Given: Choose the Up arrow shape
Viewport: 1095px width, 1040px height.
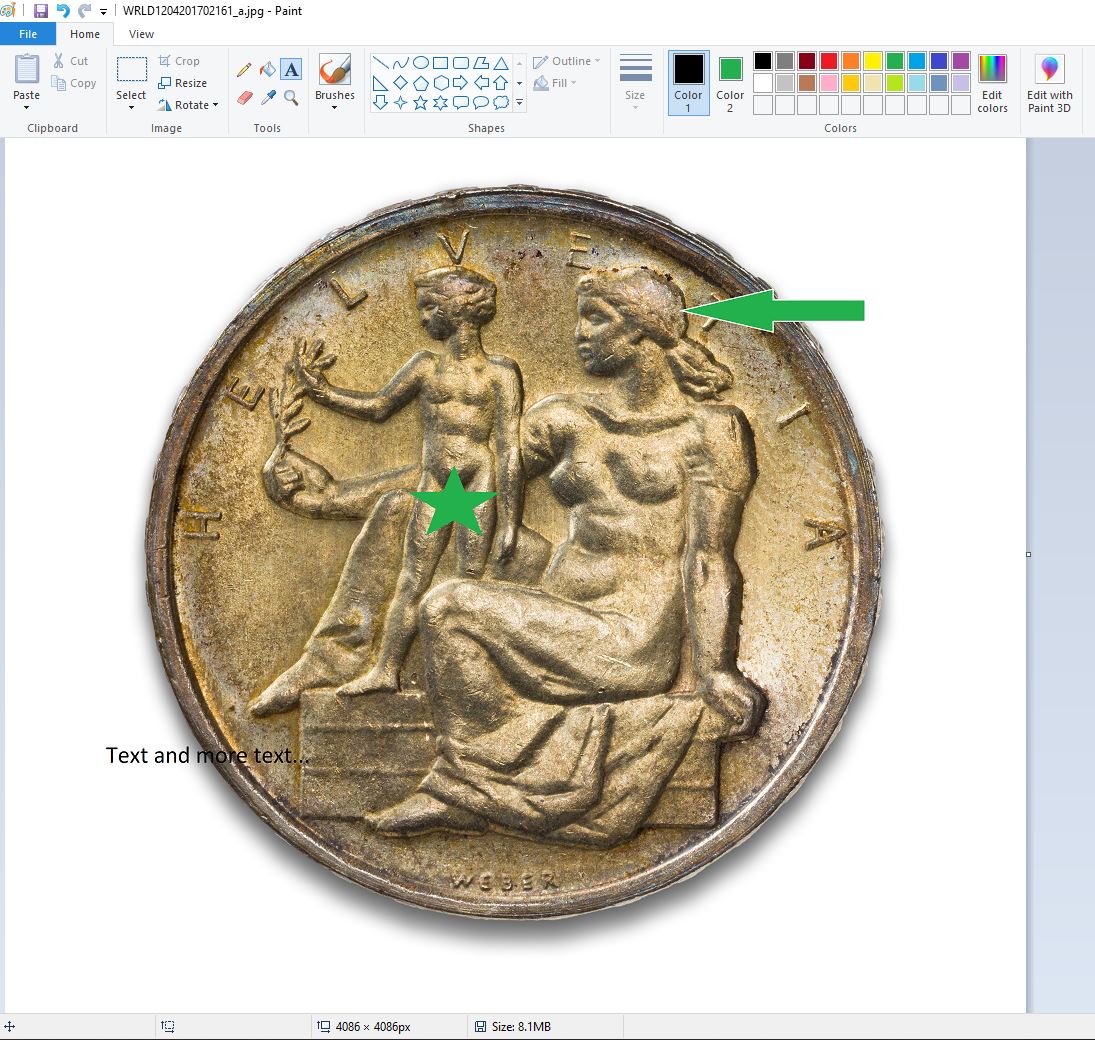Looking at the screenshot, I should pos(501,83).
